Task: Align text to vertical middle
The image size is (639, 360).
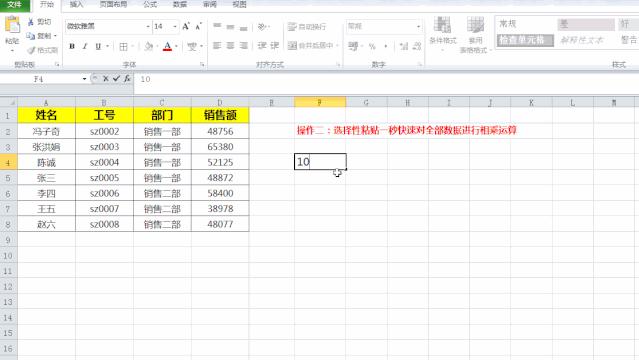Action: [x=230, y=27]
